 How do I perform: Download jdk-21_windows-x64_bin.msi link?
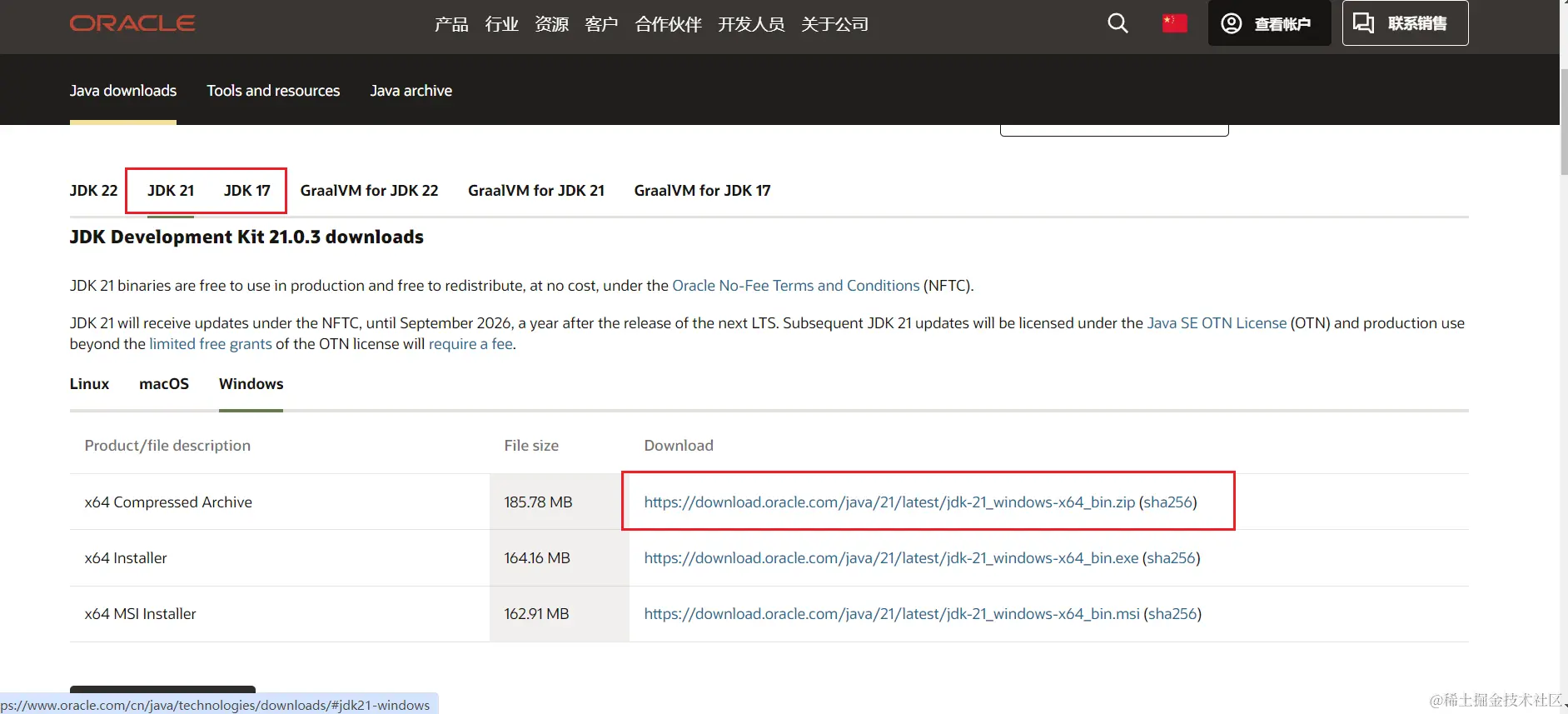[892, 614]
